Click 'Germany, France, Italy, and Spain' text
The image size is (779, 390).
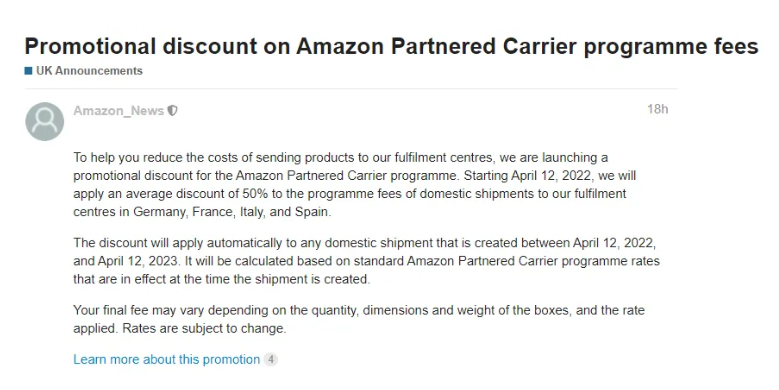click(x=231, y=212)
